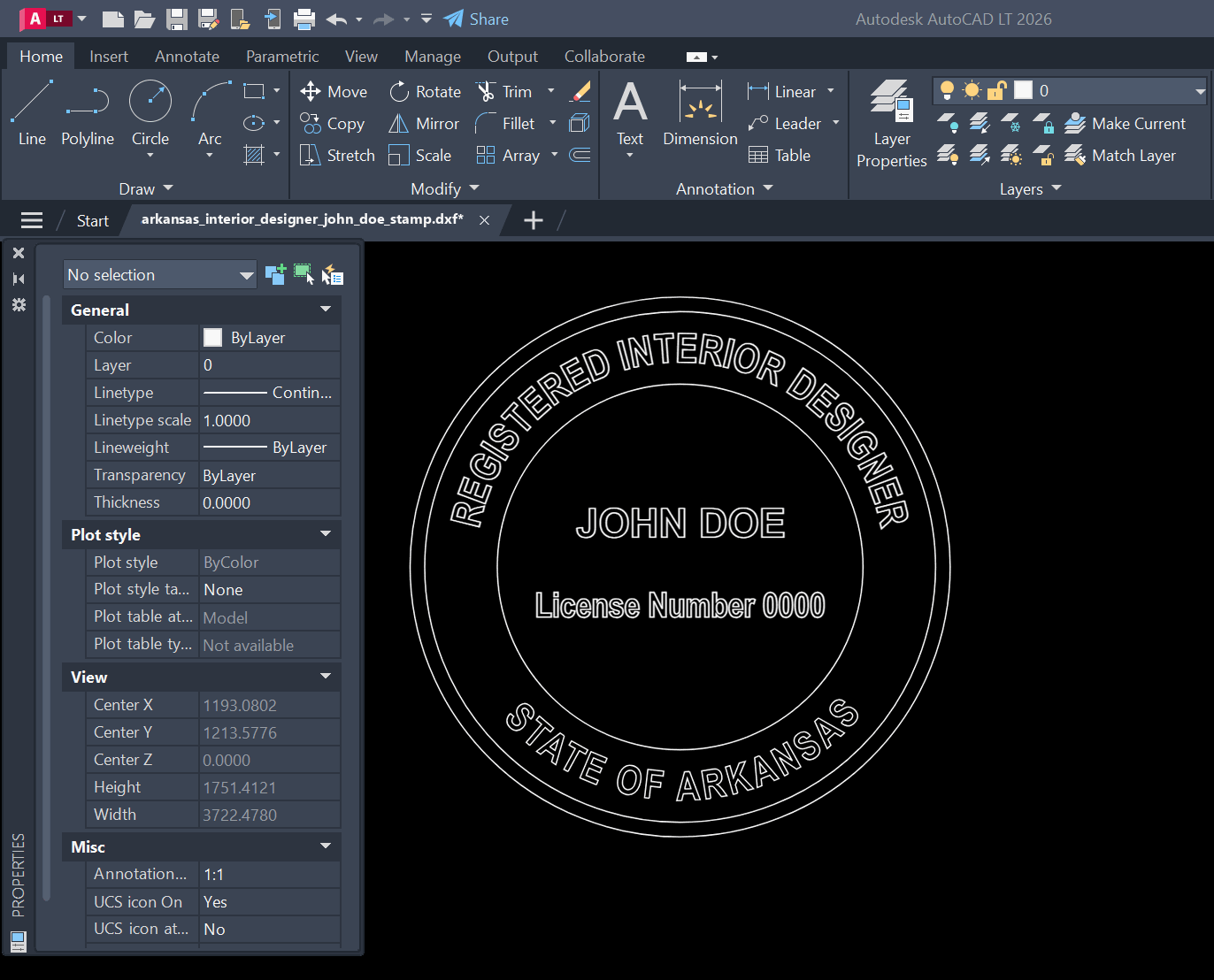Image resolution: width=1214 pixels, height=980 pixels.
Task: Click the Erase tool icon
Action: tap(580, 92)
